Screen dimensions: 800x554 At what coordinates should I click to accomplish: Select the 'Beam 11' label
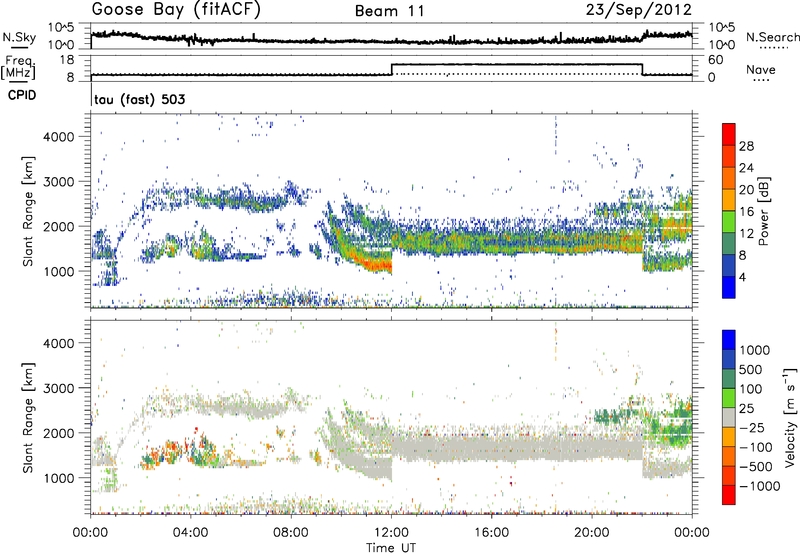pos(389,11)
